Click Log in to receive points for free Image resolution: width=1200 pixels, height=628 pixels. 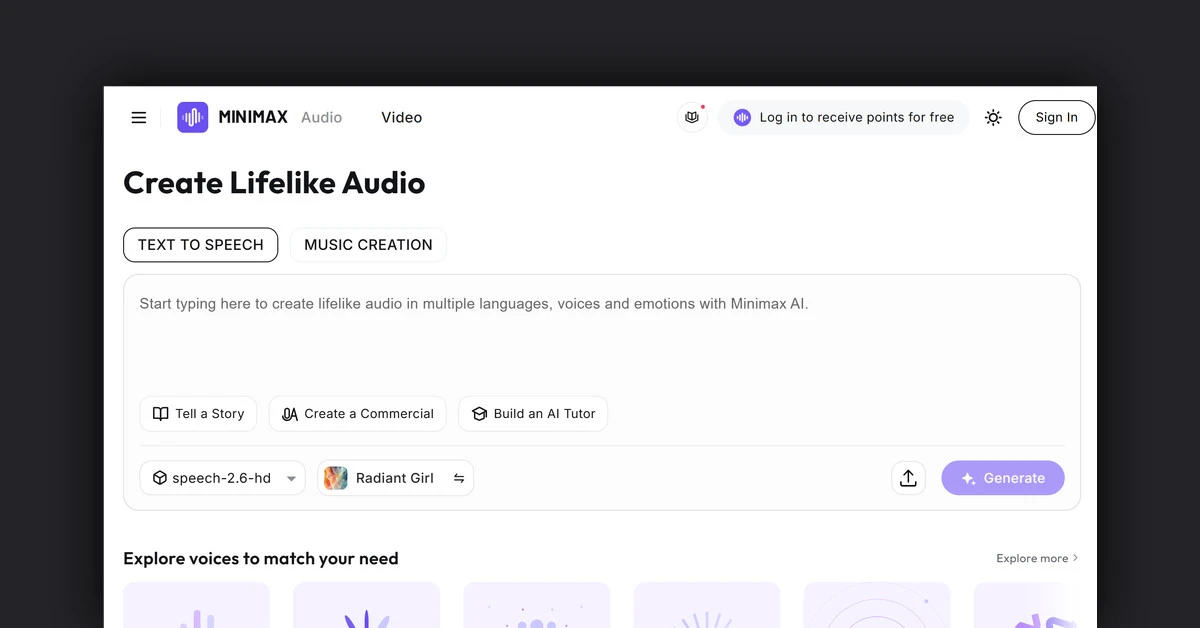tap(843, 117)
